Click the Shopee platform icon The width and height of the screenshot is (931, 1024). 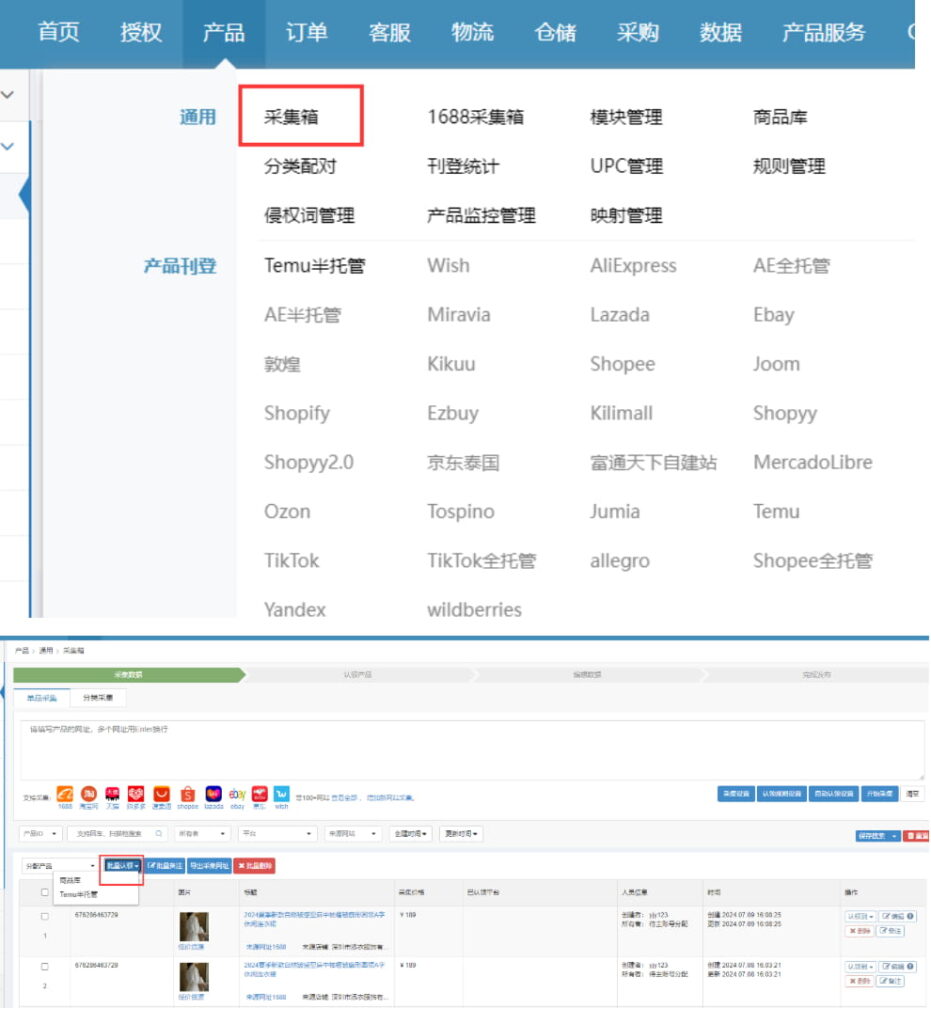click(x=187, y=793)
